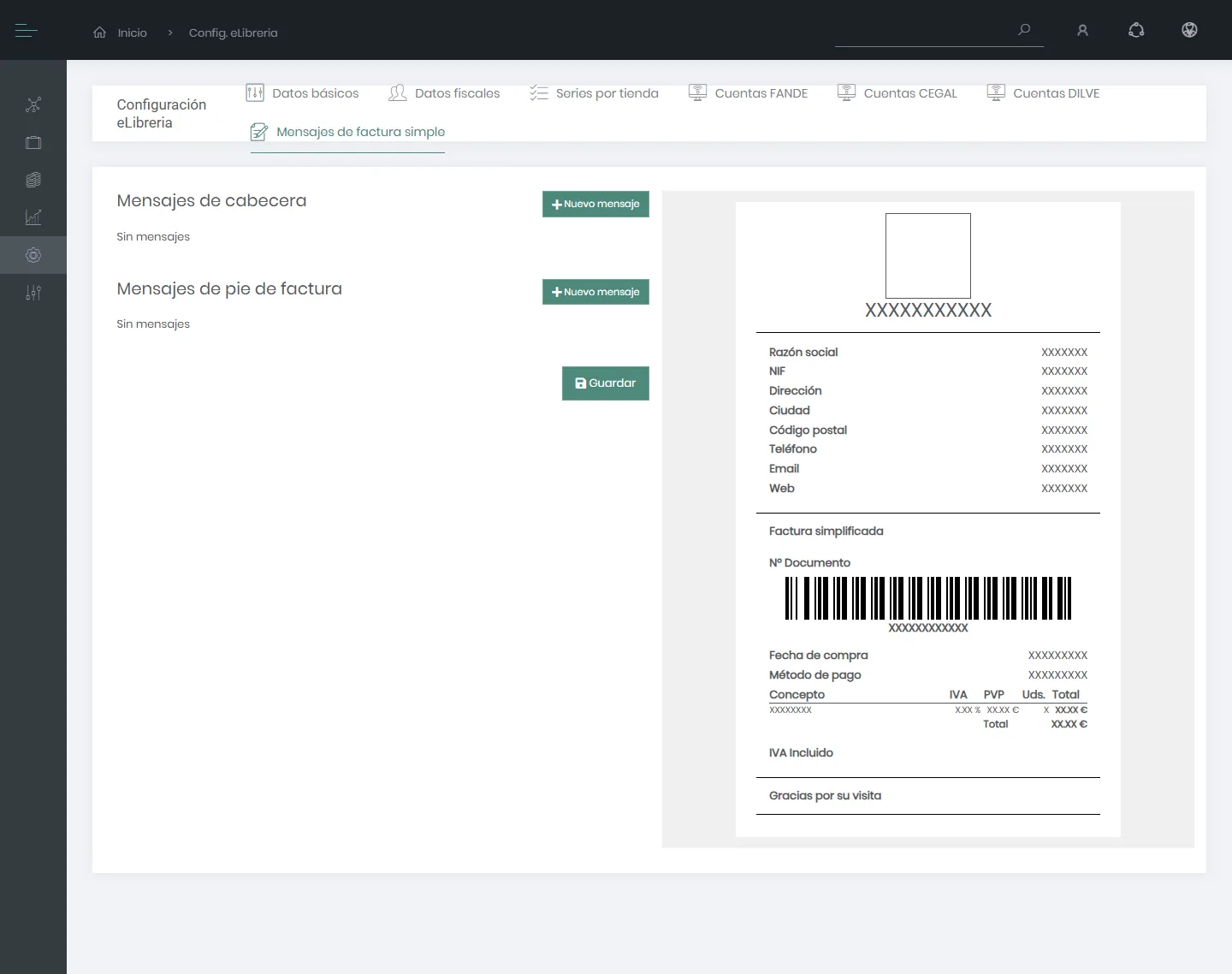Image resolution: width=1232 pixels, height=974 pixels.
Task: Click the Config. eLibreria breadcrumb
Action: [234, 33]
